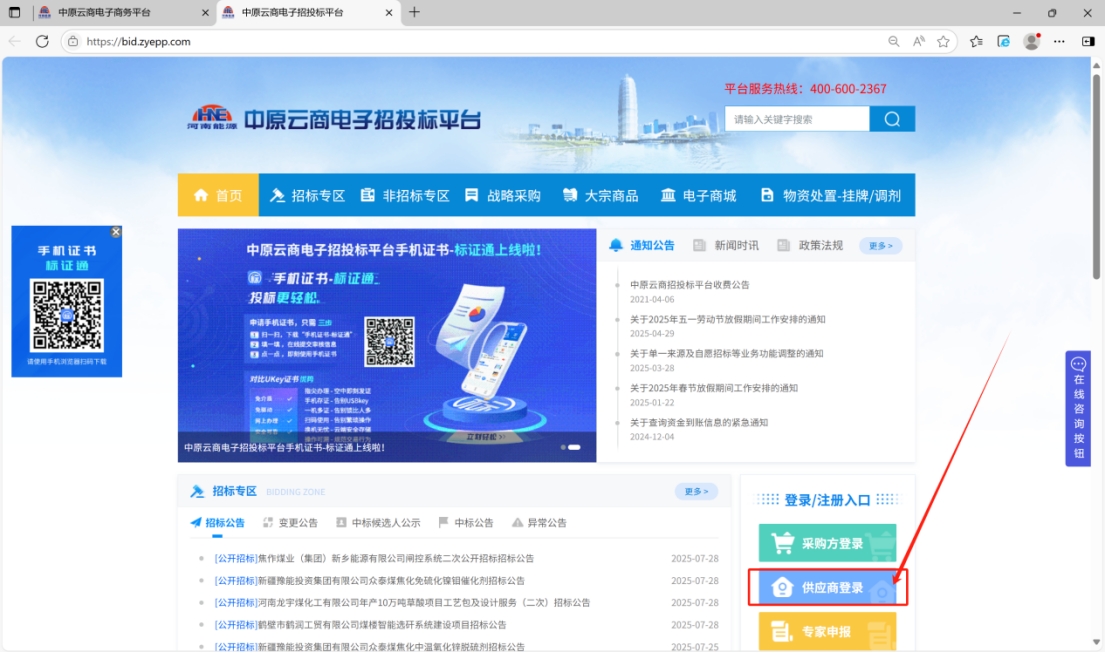Image resolution: width=1105 pixels, height=653 pixels.
Task: Open the browser sidebar icon
Action: 1088,42
